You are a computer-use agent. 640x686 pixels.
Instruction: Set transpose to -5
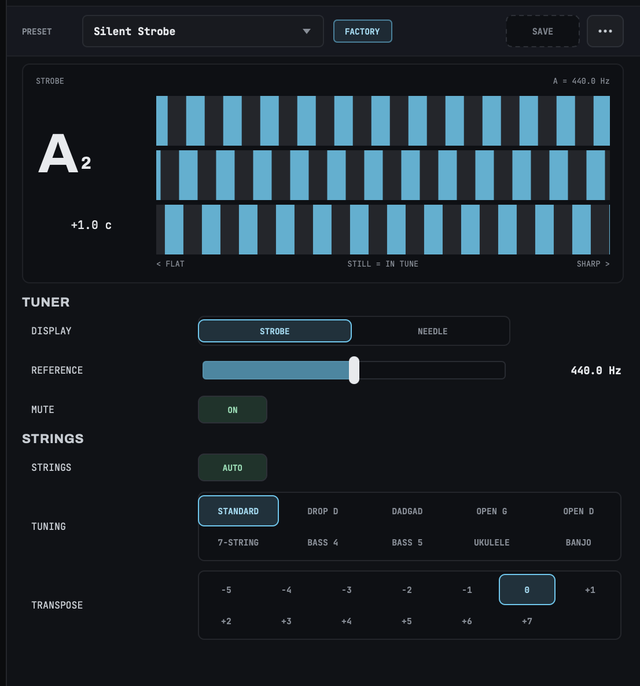coord(226,590)
